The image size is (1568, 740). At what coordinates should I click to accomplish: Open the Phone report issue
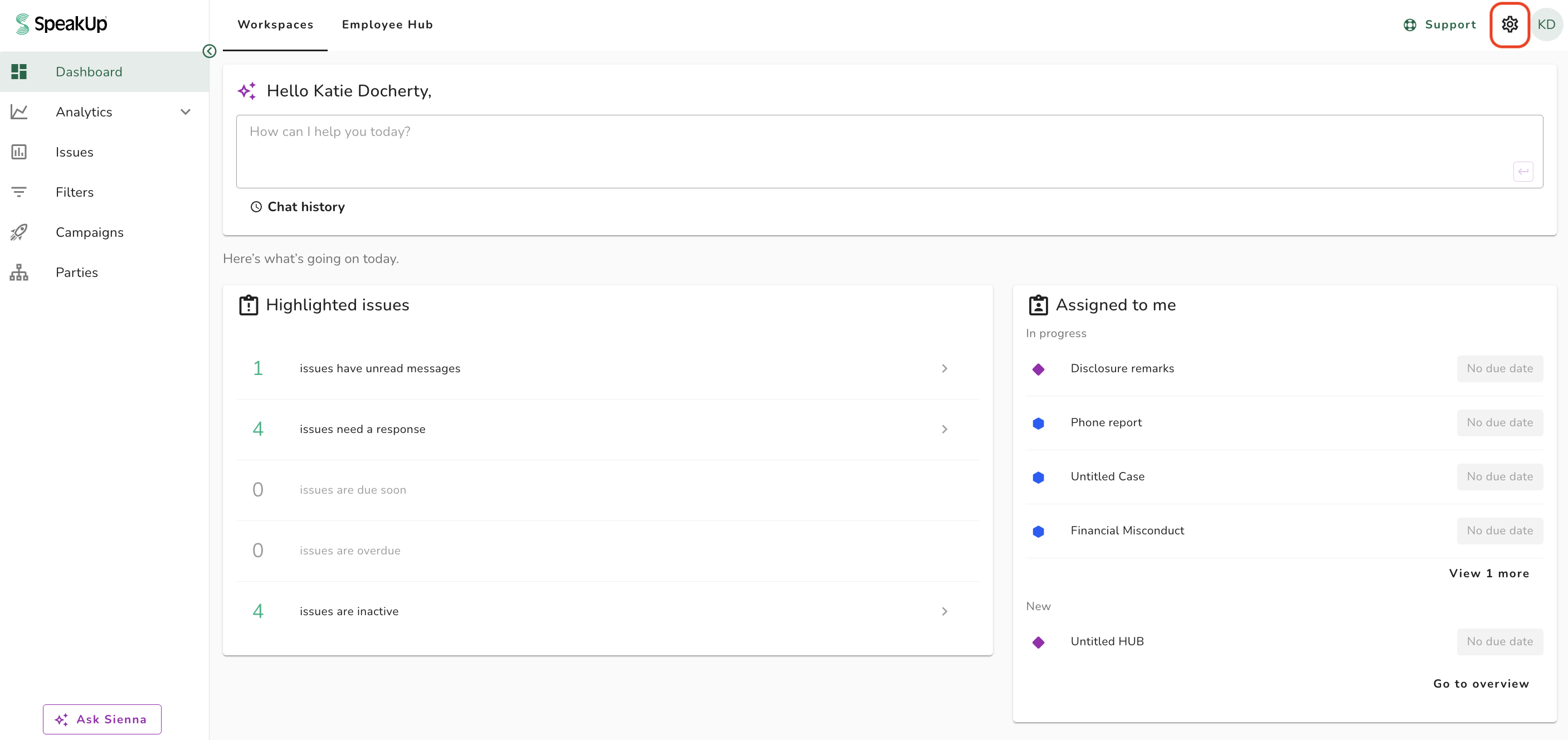click(1106, 422)
